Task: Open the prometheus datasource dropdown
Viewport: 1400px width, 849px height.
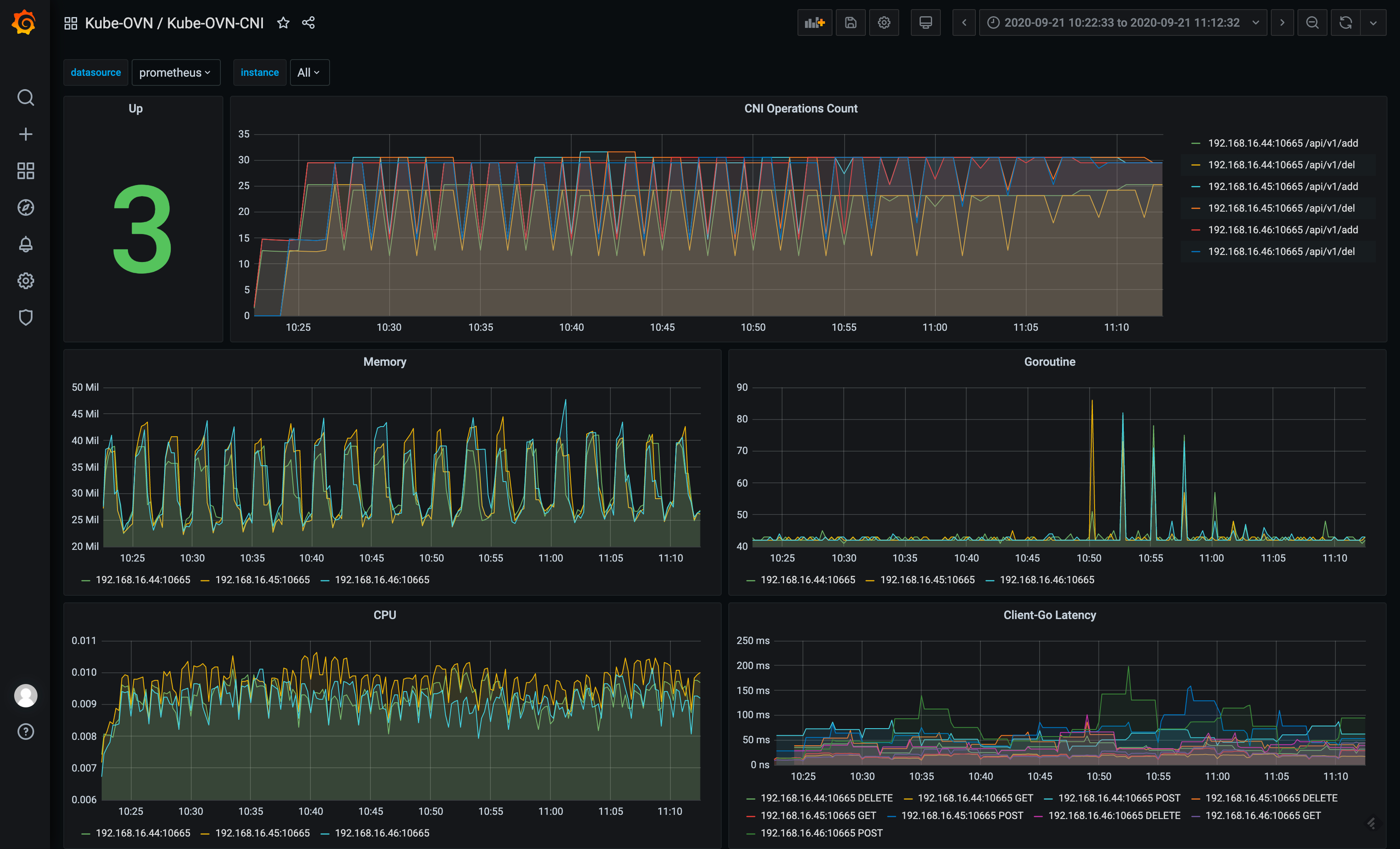Action: point(175,72)
